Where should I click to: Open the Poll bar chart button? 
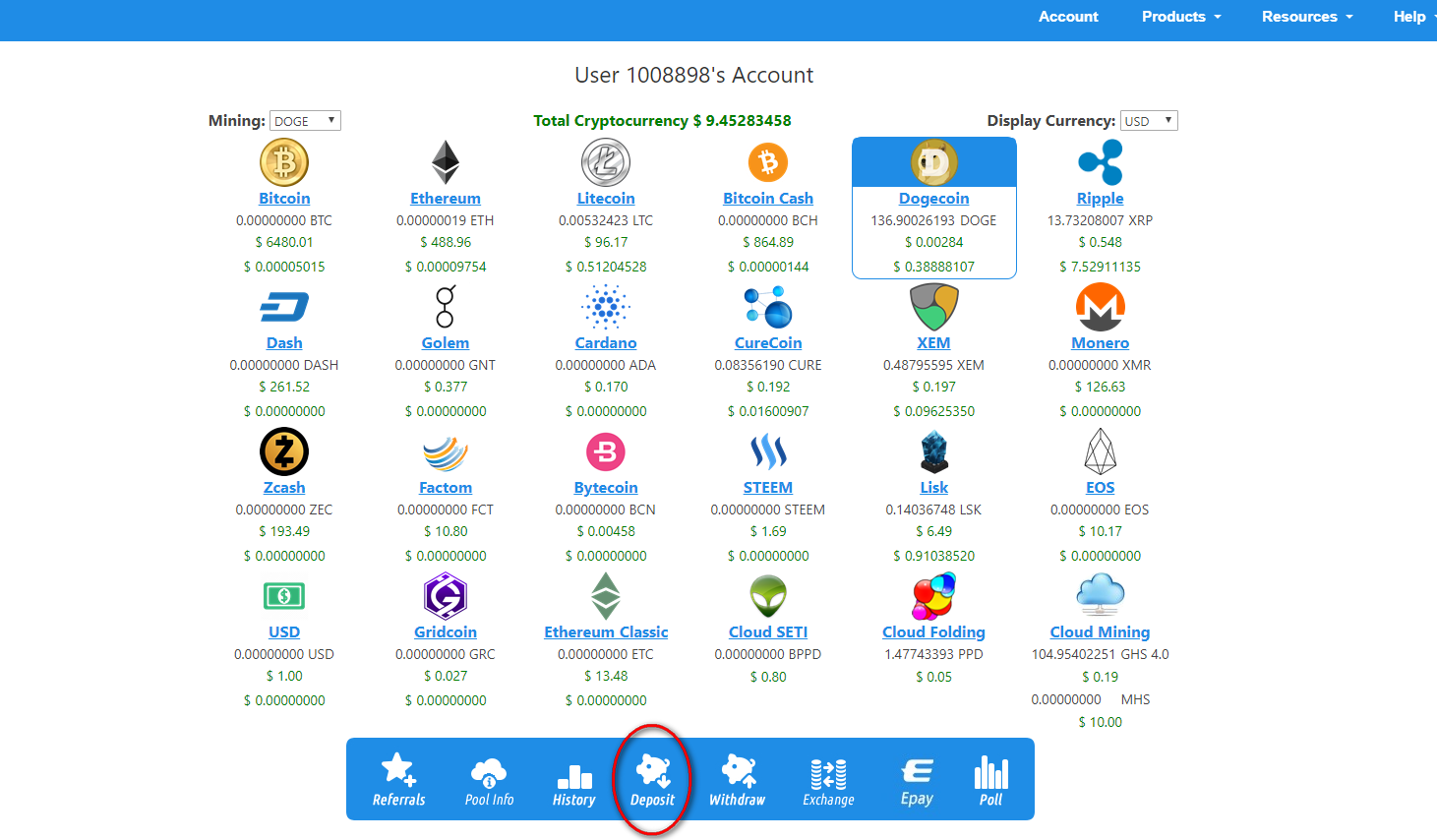pos(990,782)
